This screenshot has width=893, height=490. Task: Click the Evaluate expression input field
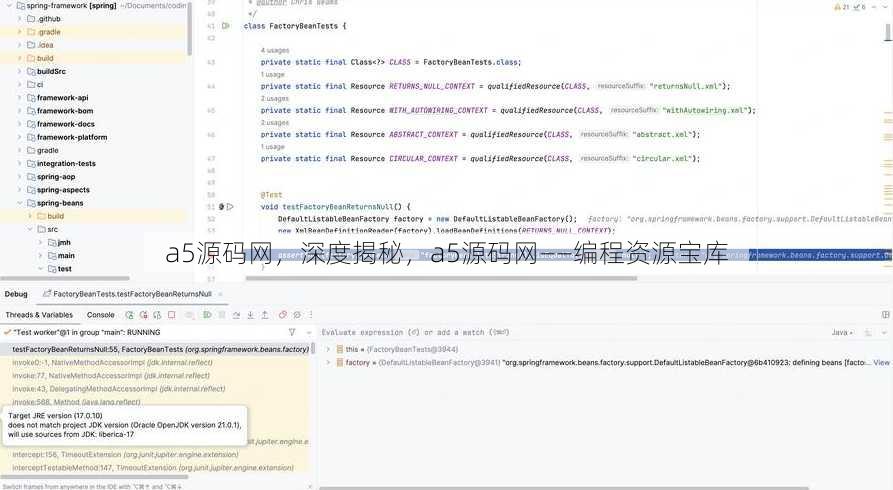(x=572, y=333)
